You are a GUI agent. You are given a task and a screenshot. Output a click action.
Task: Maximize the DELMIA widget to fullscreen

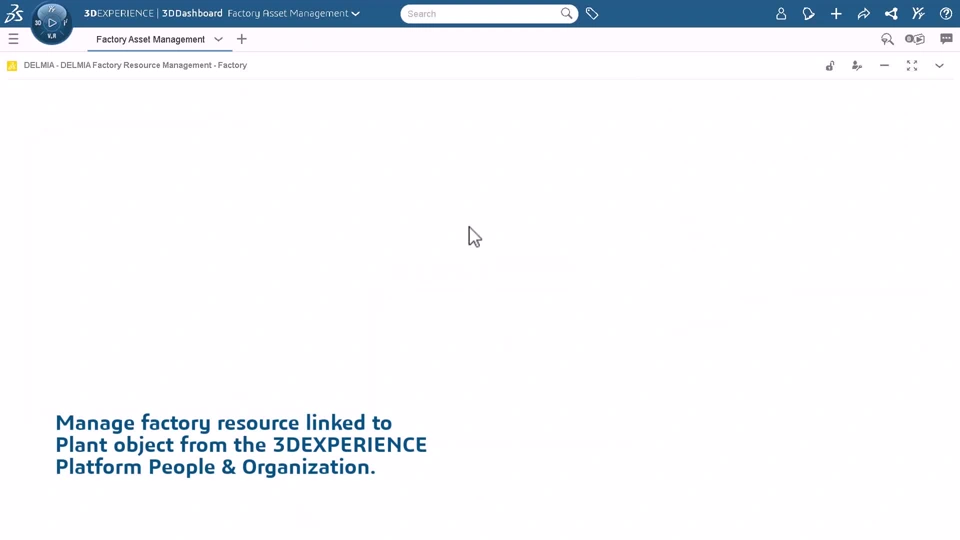pos(912,66)
